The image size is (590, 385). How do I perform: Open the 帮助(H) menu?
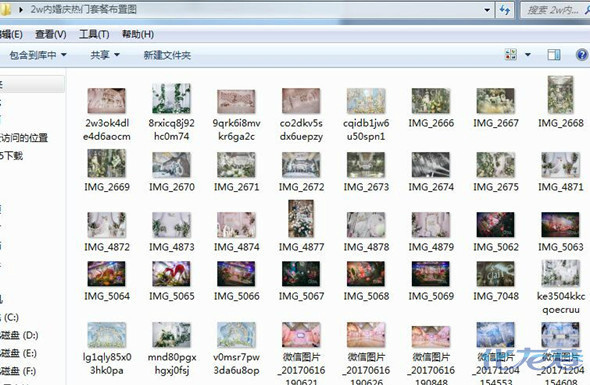pos(138,35)
